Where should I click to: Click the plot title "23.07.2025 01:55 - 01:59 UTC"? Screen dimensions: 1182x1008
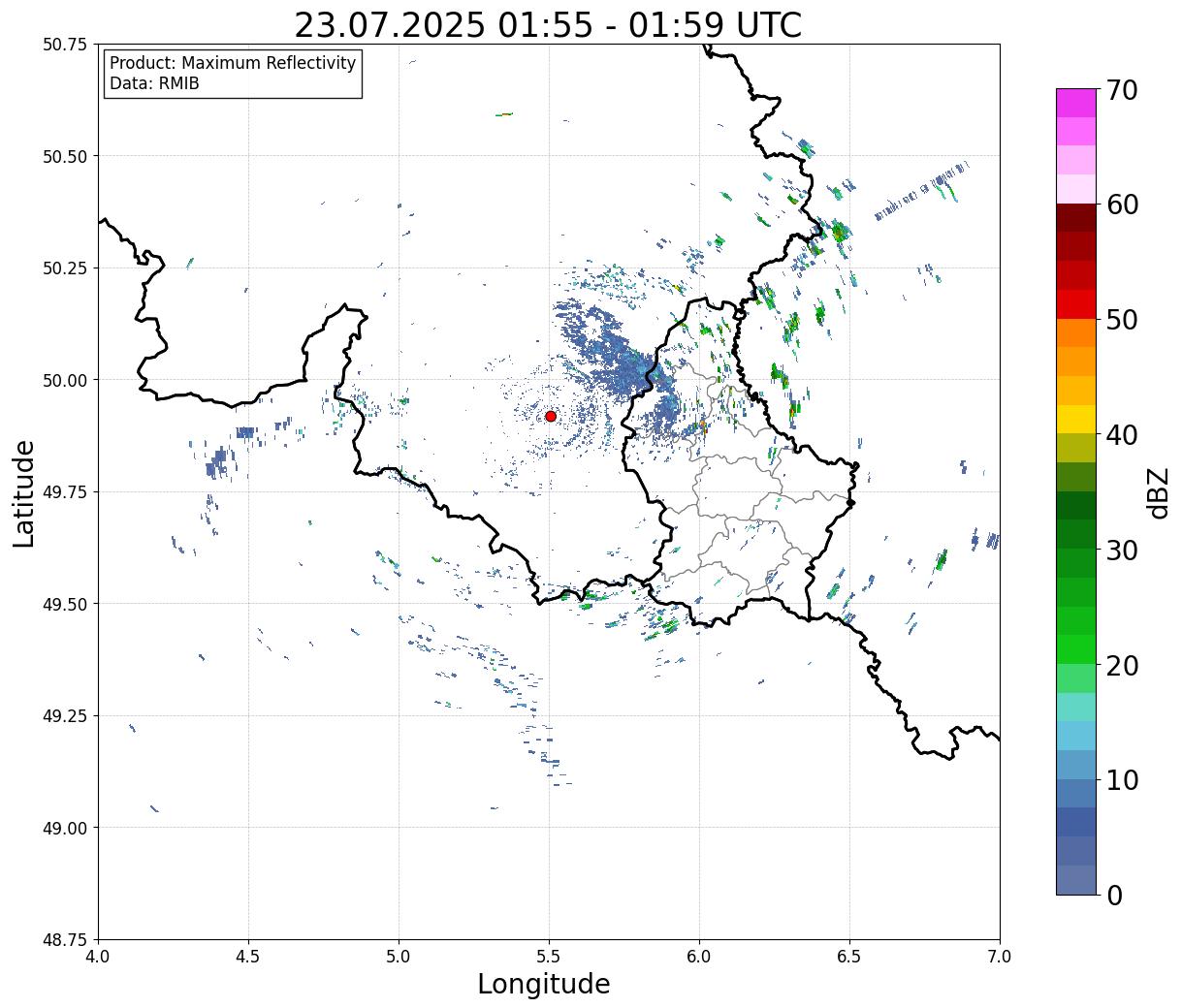tap(548, 24)
